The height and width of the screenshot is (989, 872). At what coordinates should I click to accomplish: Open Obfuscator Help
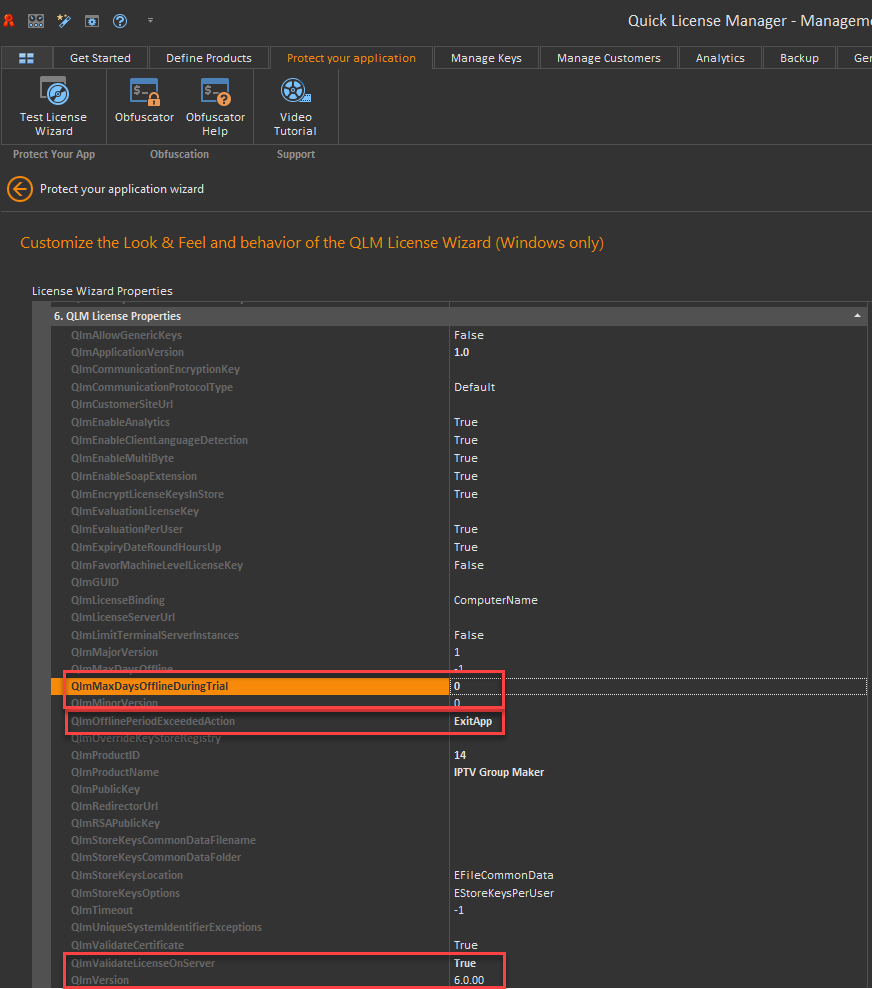[215, 107]
